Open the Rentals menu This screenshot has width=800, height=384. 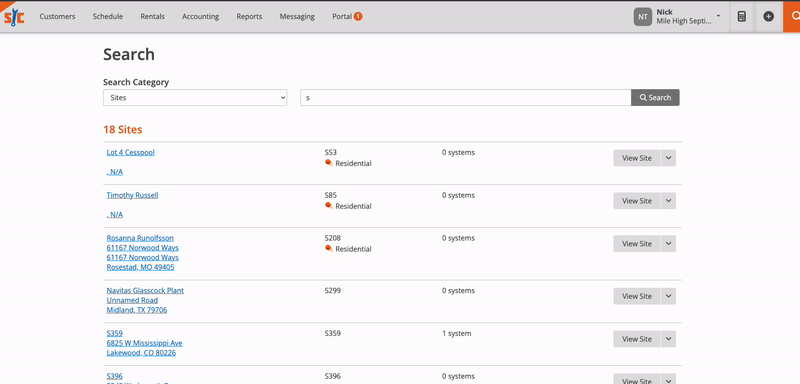click(153, 16)
